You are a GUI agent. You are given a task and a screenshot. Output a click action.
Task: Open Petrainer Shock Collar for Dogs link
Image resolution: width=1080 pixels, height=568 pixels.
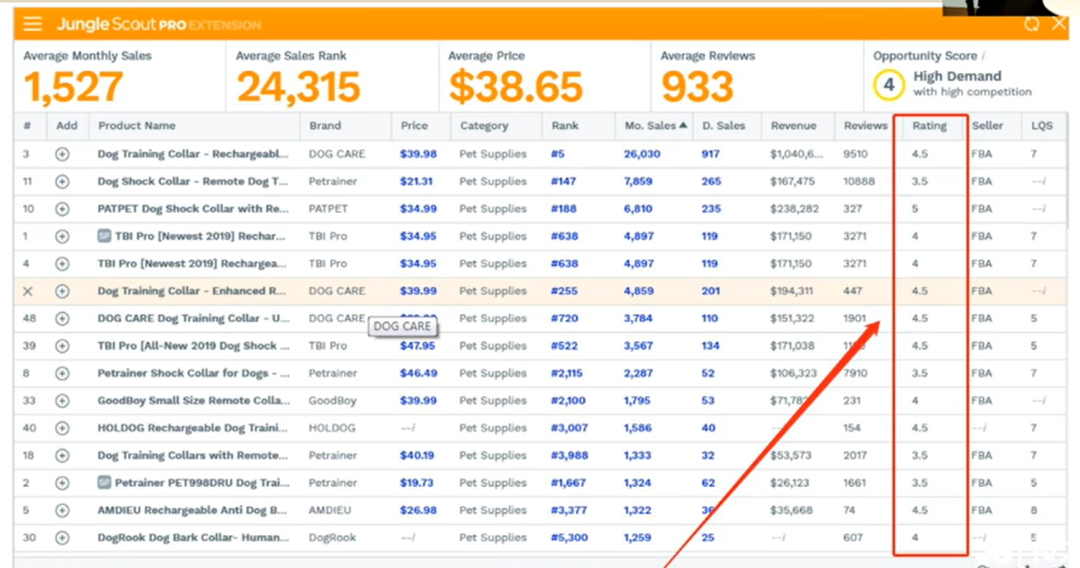click(194, 373)
